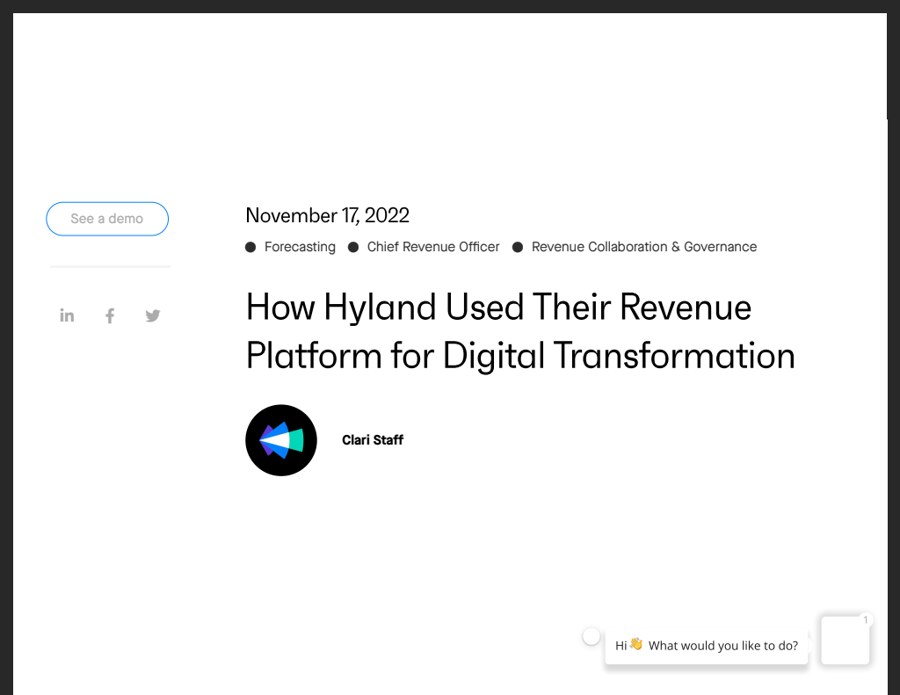Click the Clari logo author avatar
This screenshot has height=695, width=900.
(x=281, y=440)
